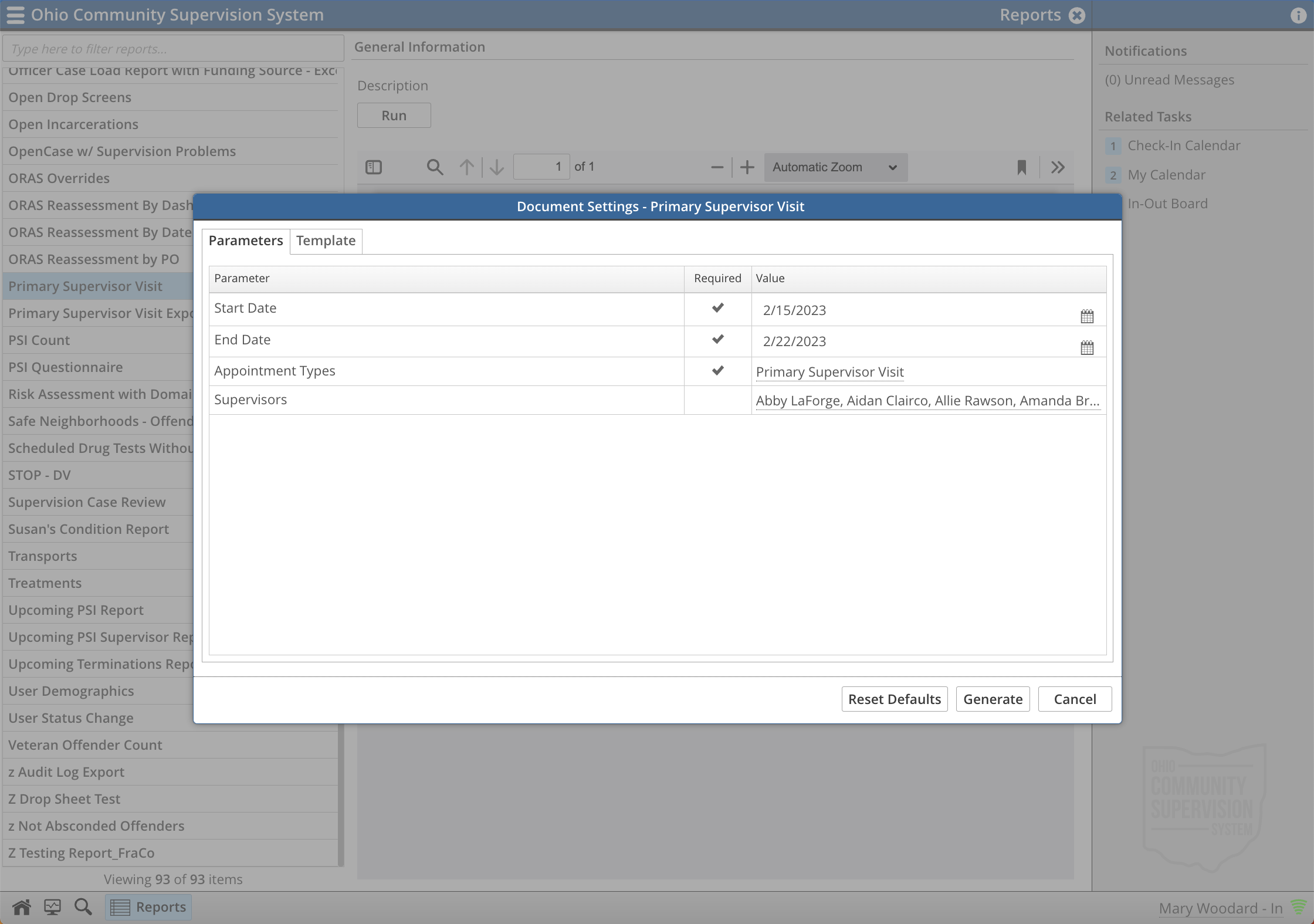1314x924 pixels.
Task: Click the Start Date required checkmark
Action: [x=717, y=308]
